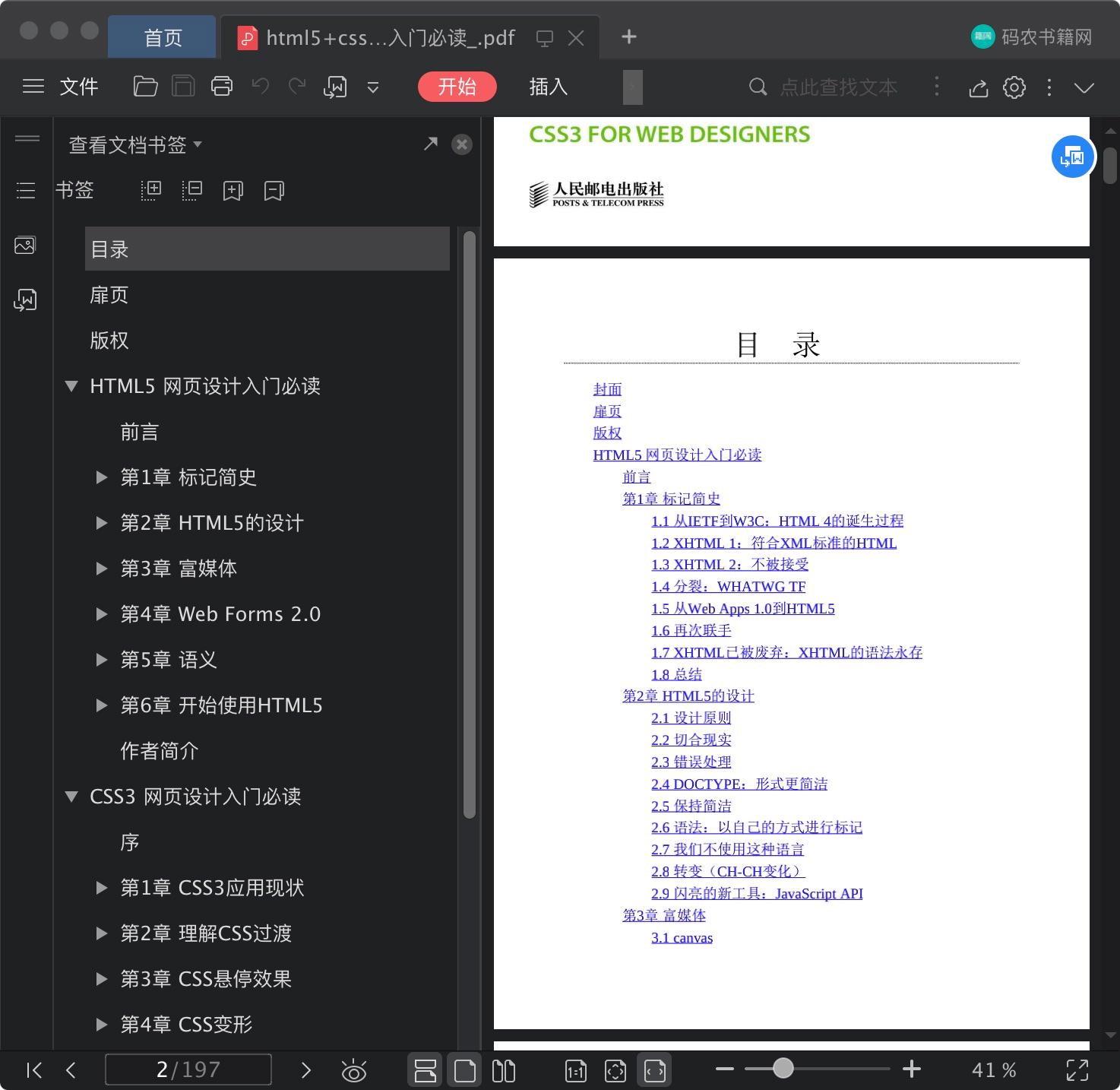Image resolution: width=1120 pixels, height=1090 pixels.
Task: Click the delete bookmark icon
Action: (274, 190)
